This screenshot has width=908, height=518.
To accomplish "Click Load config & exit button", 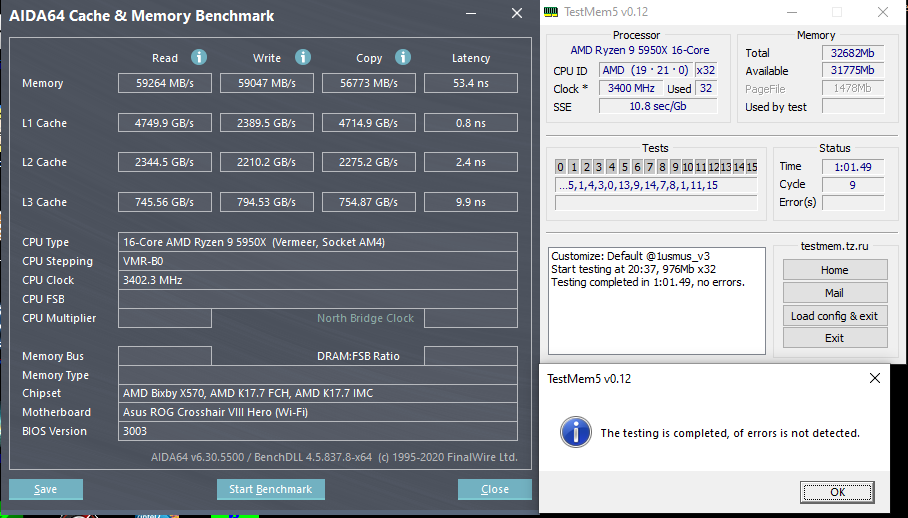I will [835, 316].
